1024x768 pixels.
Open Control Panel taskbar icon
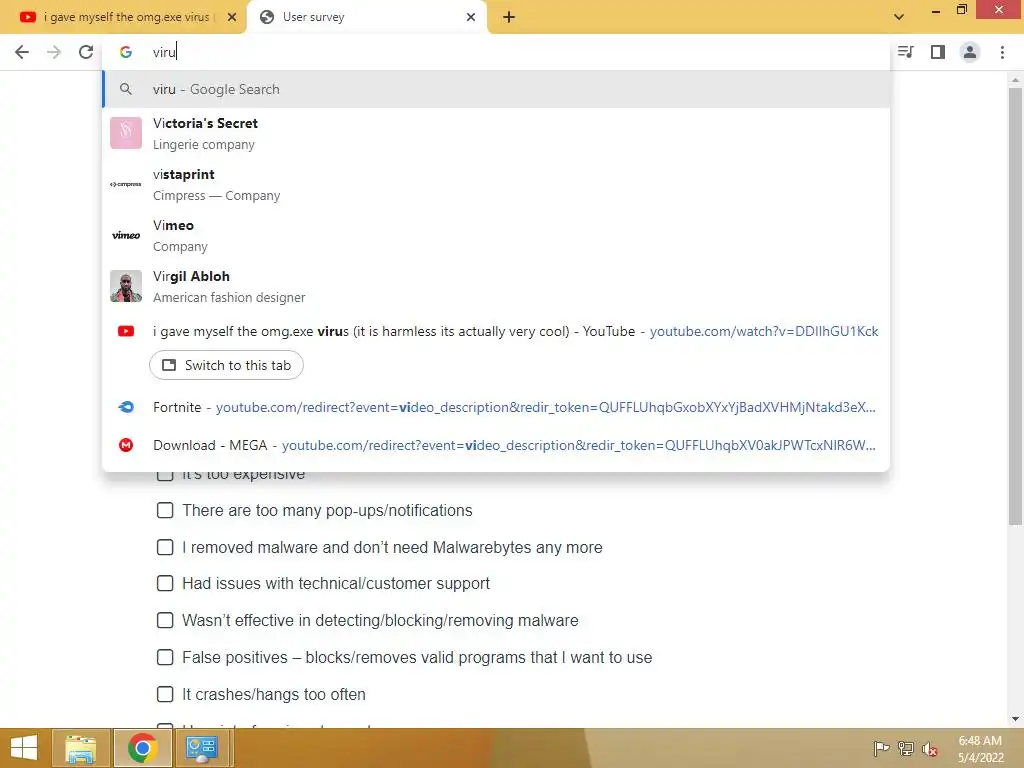tap(202, 748)
